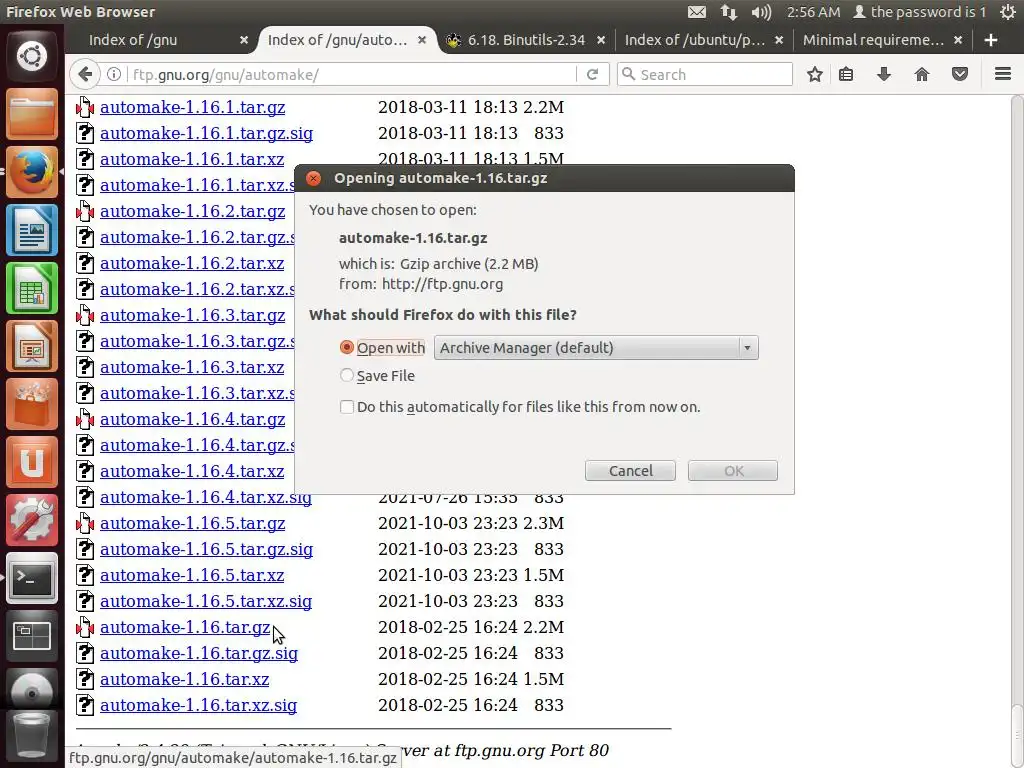Click the site information icon in address bar
Image resolution: width=1024 pixels, height=768 pixels.
point(114,74)
